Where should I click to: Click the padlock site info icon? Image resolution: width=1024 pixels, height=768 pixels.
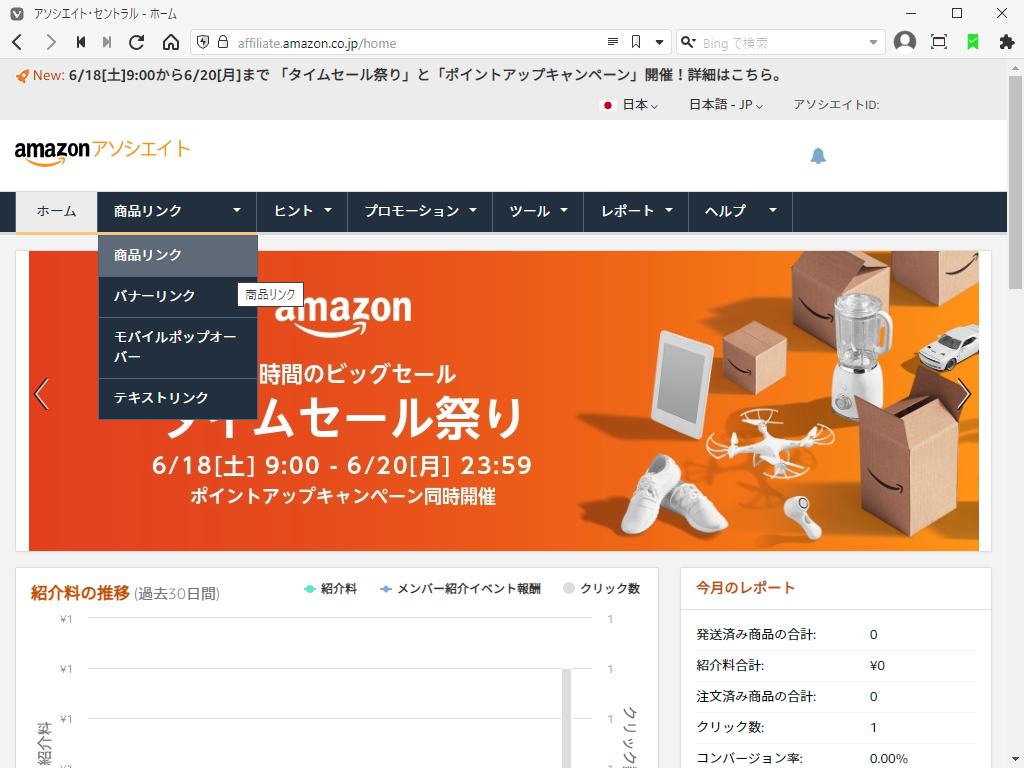coord(223,42)
